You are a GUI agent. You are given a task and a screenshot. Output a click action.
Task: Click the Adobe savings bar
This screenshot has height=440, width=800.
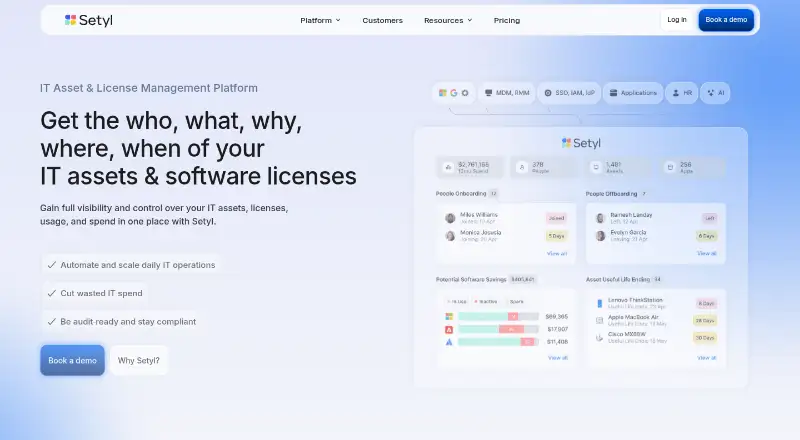pos(498,329)
